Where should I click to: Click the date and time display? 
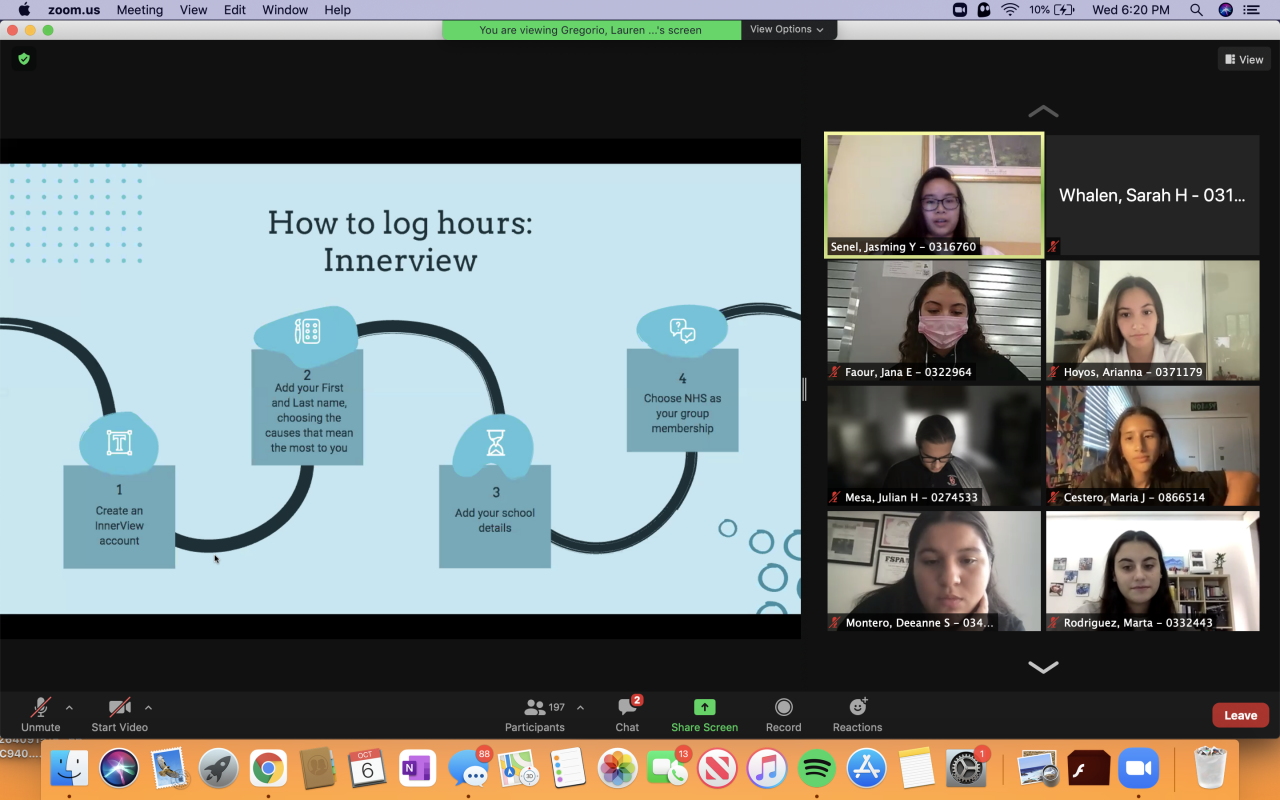pyautogui.click(x=1131, y=10)
